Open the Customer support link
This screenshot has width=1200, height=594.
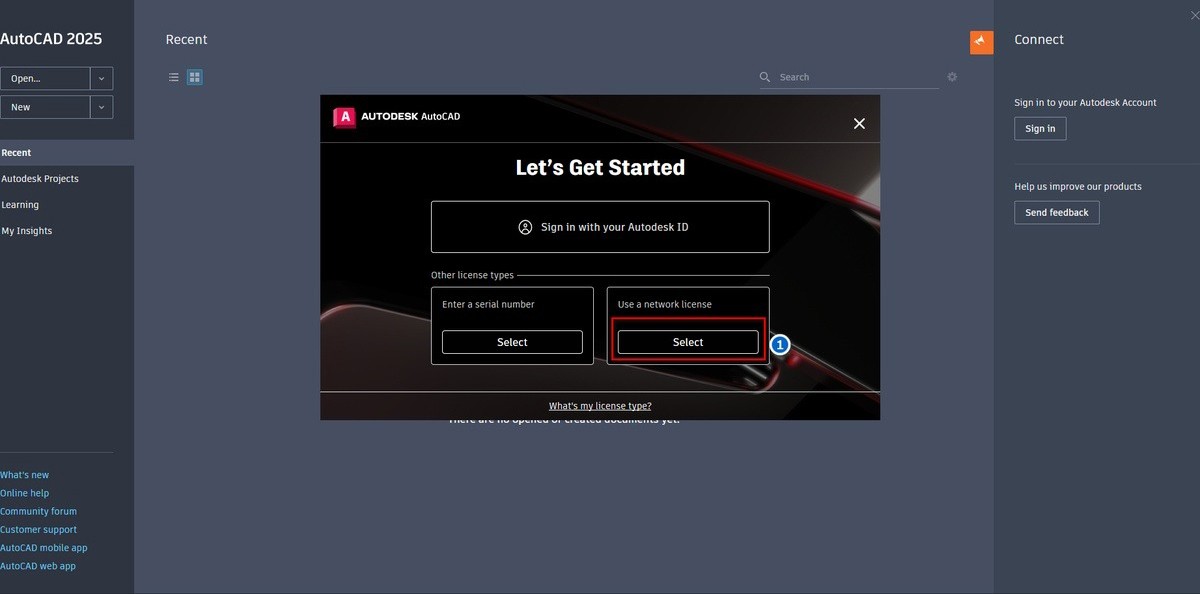39,530
